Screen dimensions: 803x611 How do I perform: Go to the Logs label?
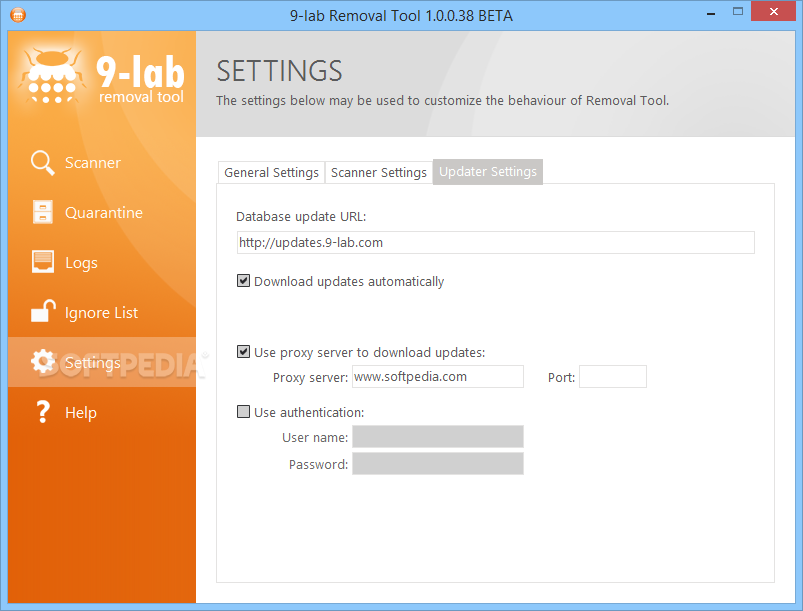pos(81,263)
